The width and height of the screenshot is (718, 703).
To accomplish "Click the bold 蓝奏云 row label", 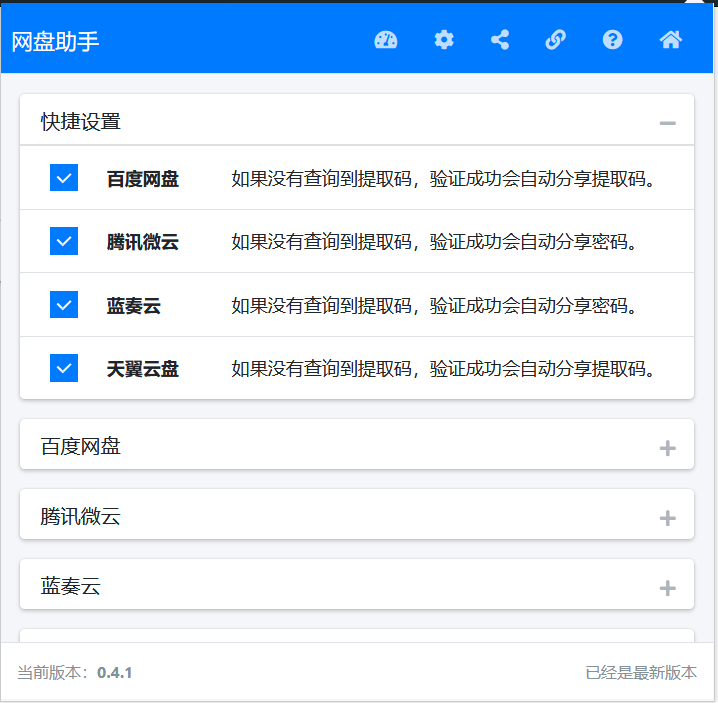I will click(134, 305).
